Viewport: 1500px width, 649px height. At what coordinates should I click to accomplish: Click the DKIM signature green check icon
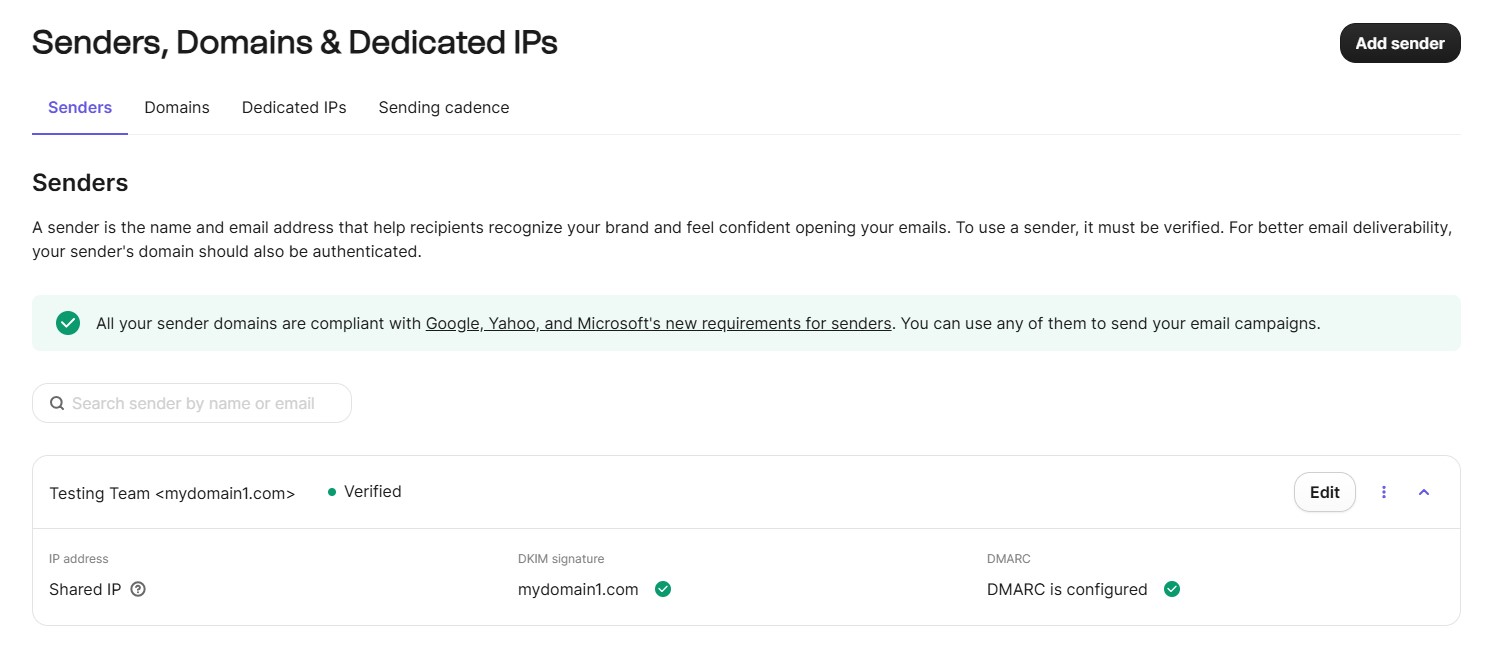[662, 589]
